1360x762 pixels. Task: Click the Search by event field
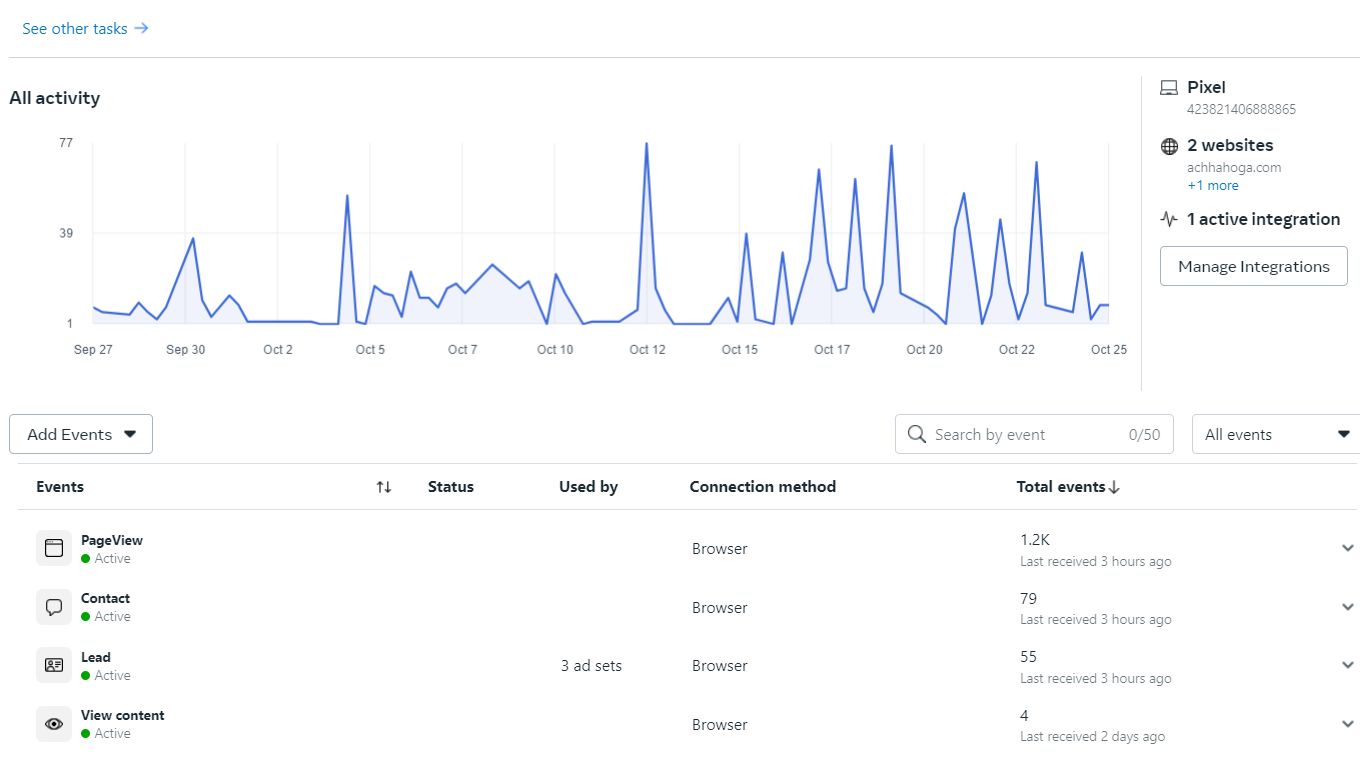point(1025,434)
